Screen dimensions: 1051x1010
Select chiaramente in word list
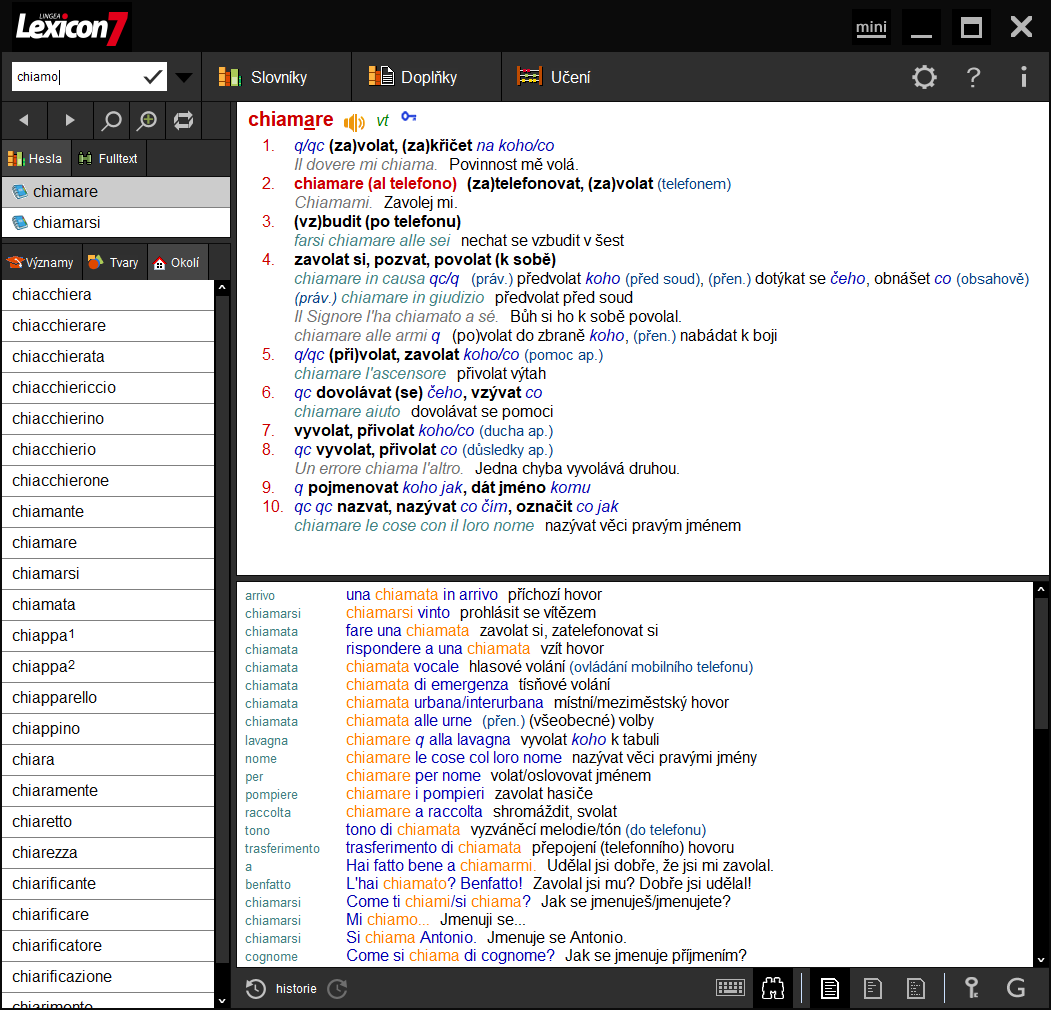point(108,790)
